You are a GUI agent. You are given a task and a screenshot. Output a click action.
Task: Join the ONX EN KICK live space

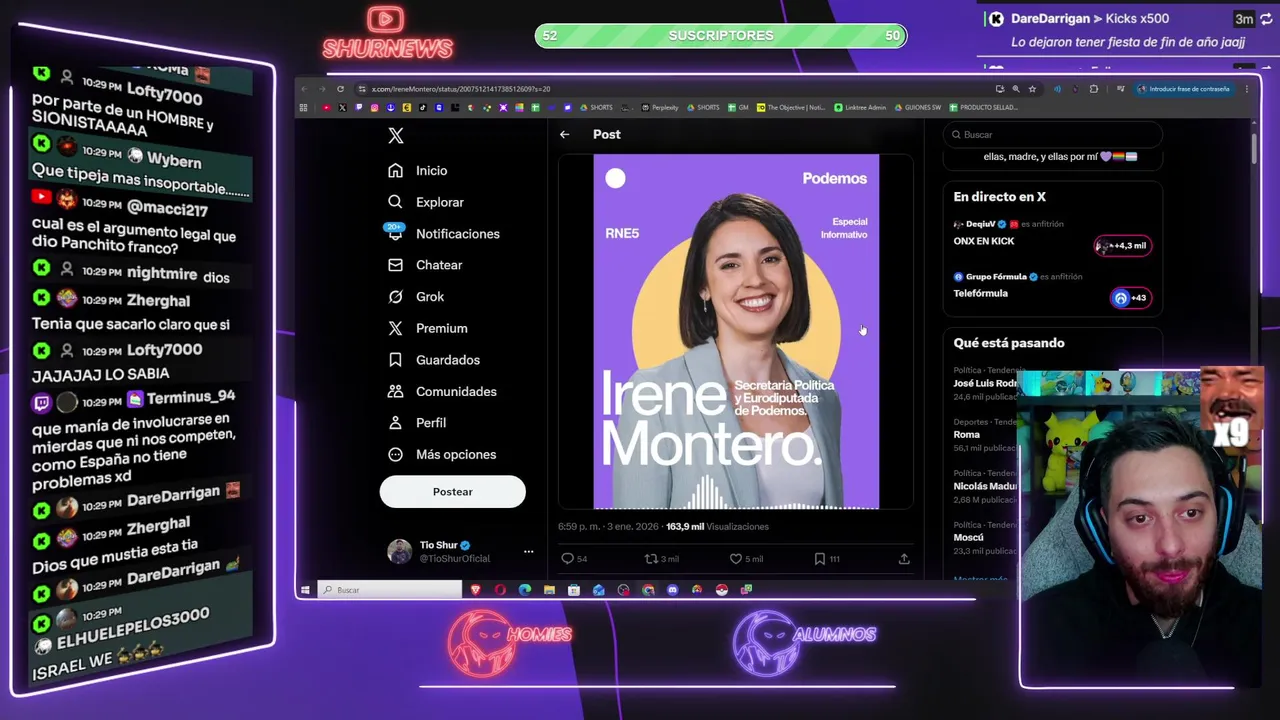click(x=1123, y=245)
